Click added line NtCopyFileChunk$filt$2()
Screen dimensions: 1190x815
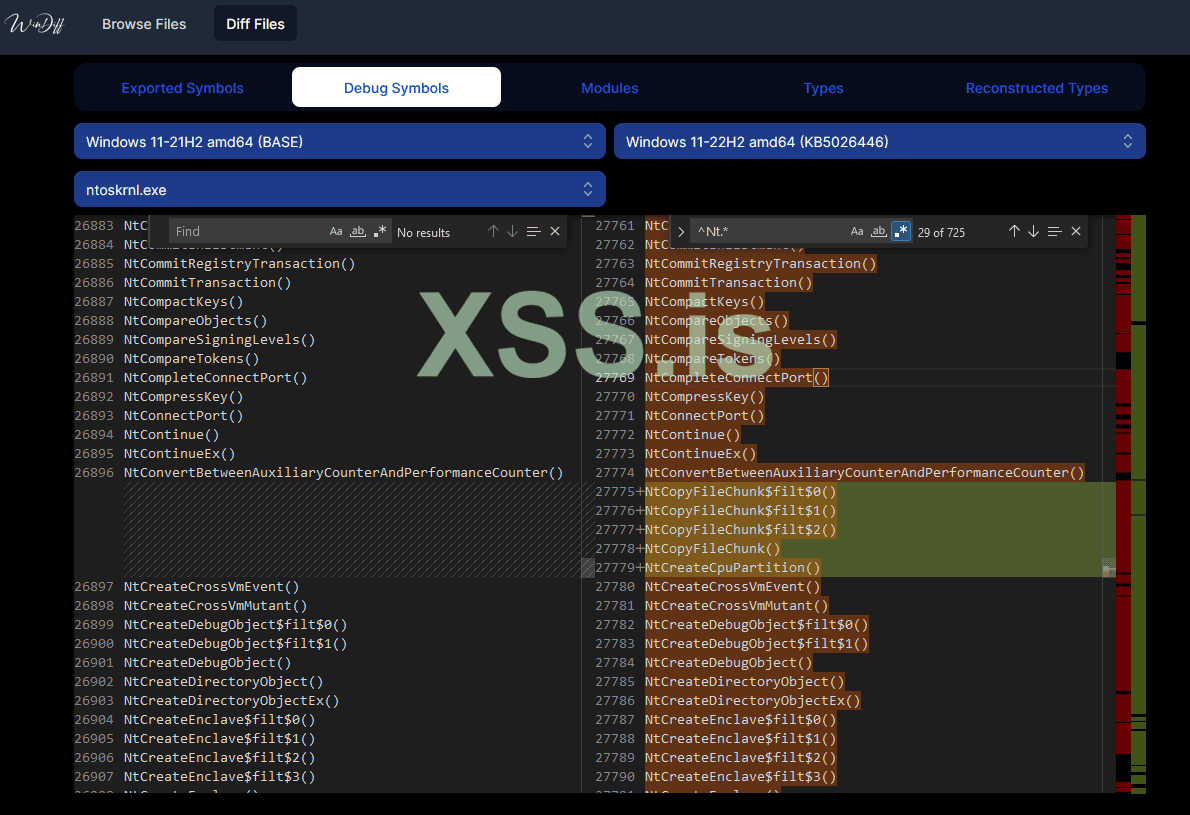740,530
